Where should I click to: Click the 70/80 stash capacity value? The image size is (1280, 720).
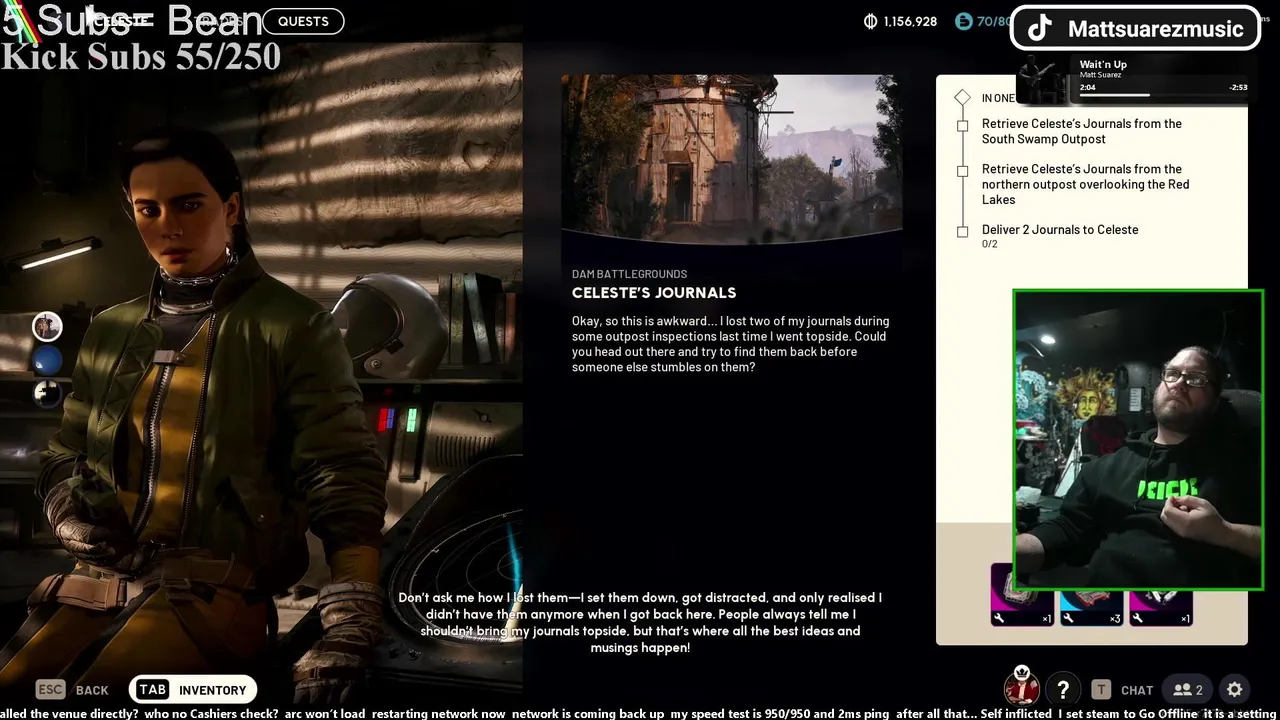(x=993, y=21)
